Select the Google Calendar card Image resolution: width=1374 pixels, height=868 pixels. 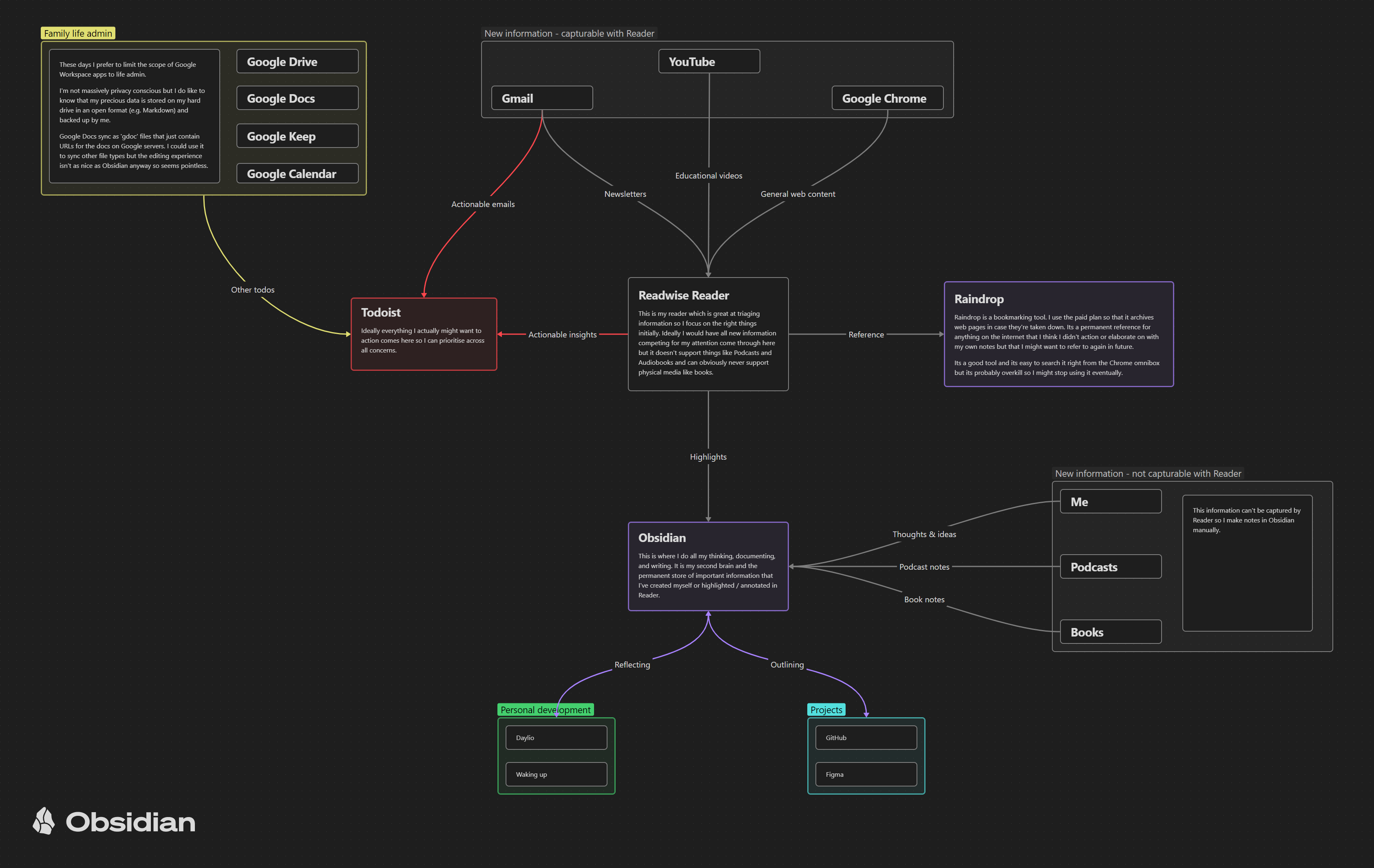point(297,173)
